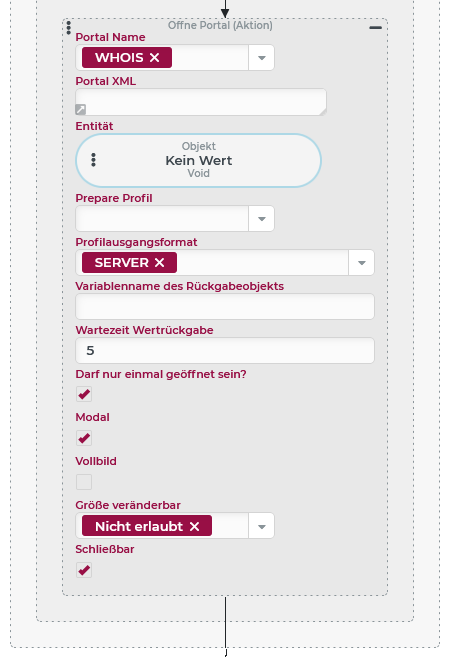
Task: Collapse the Öffne Portal action block
Action: (375, 28)
